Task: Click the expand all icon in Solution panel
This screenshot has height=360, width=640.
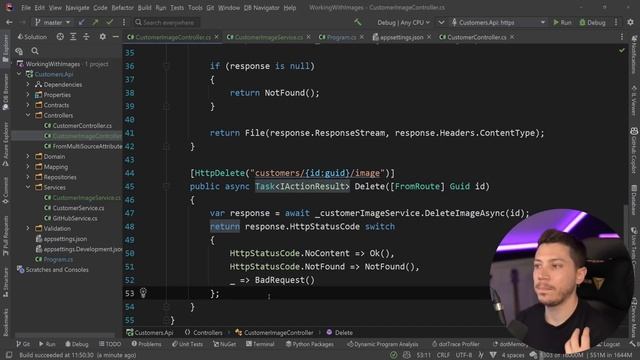Action: point(73,37)
